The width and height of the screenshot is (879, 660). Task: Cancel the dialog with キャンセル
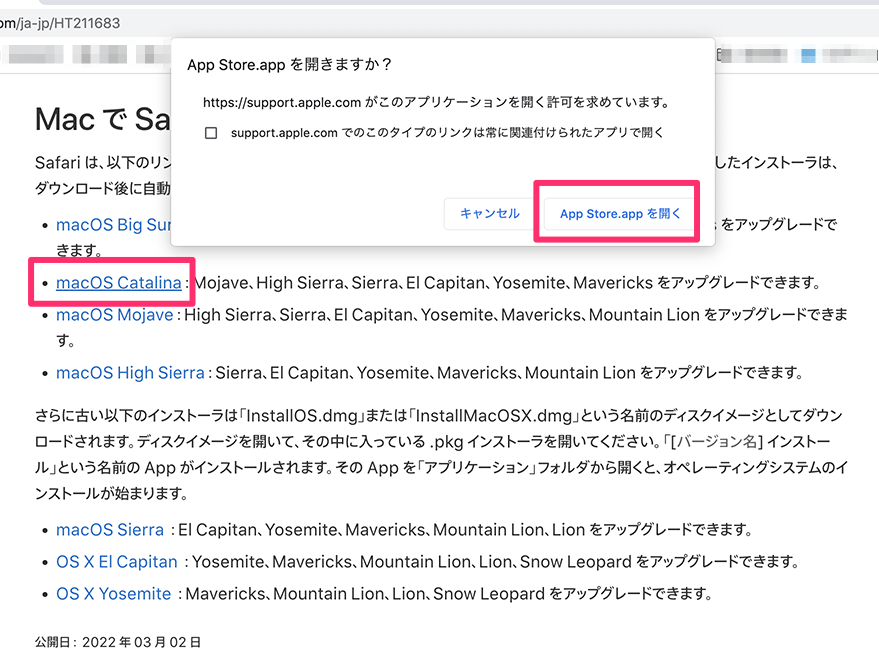(x=489, y=214)
